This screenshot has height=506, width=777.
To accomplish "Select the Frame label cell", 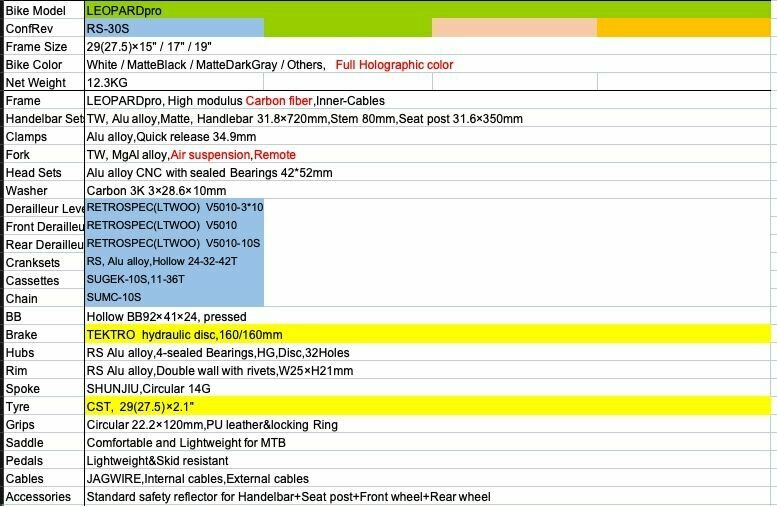I will 44,101.
